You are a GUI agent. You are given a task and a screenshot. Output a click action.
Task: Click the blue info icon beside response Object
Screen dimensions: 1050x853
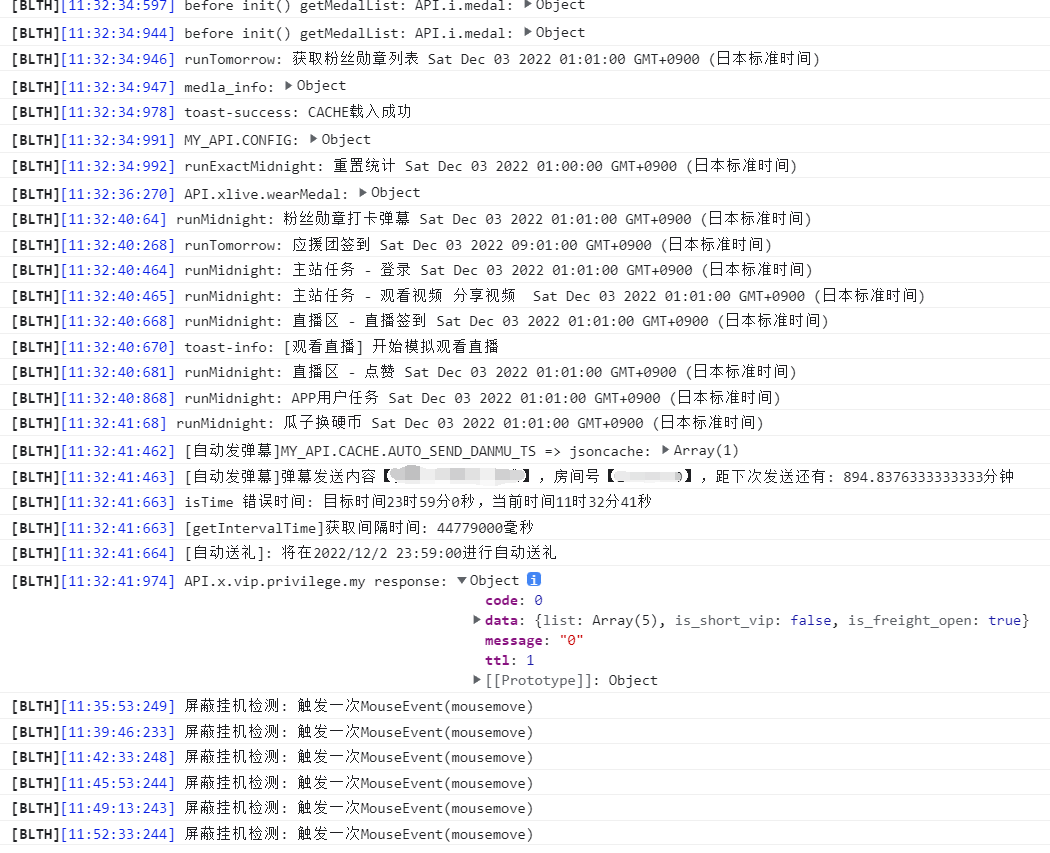[x=534, y=579]
